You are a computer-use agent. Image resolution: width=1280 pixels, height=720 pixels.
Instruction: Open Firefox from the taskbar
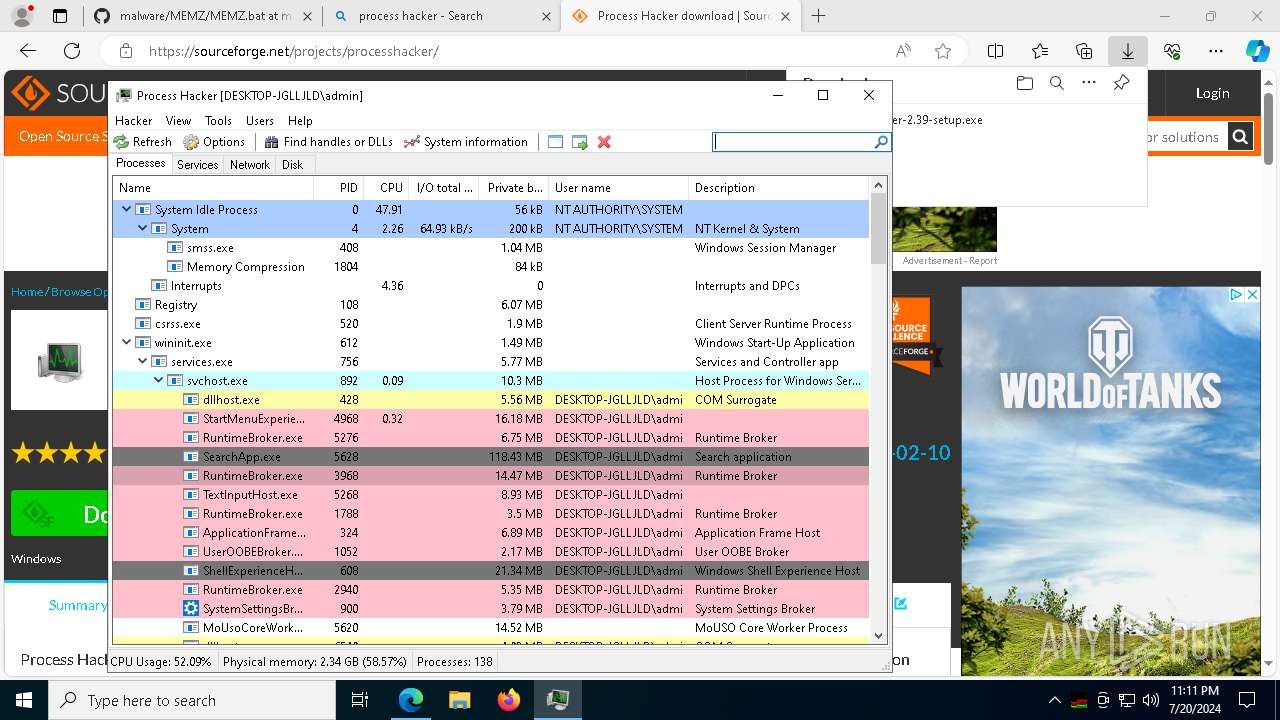click(508, 700)
